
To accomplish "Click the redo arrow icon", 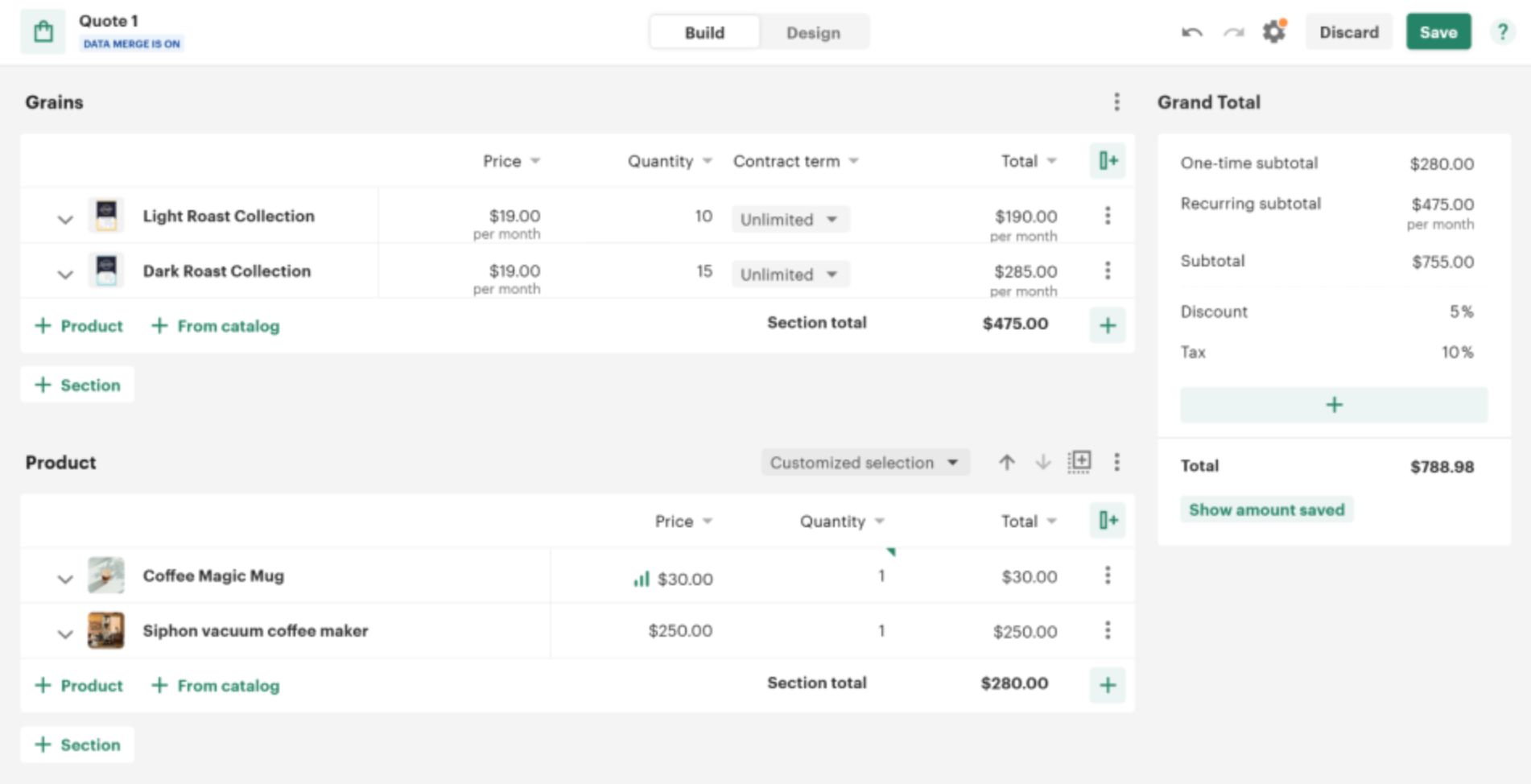I will [x=1233, y=32].
